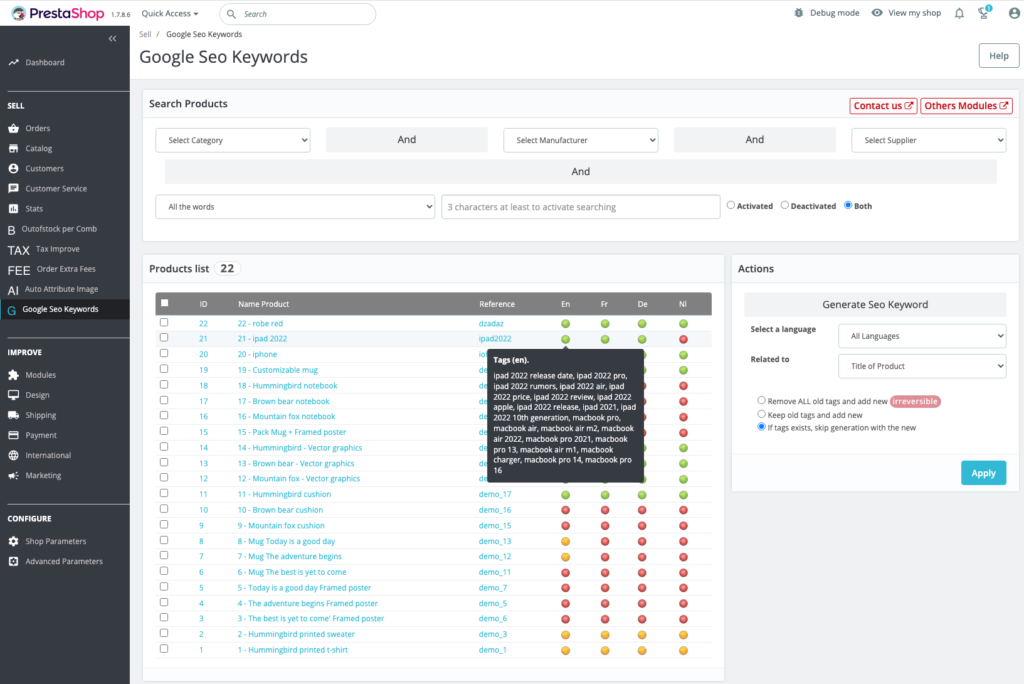Click the View my shop eye icon

click(877, 13)
